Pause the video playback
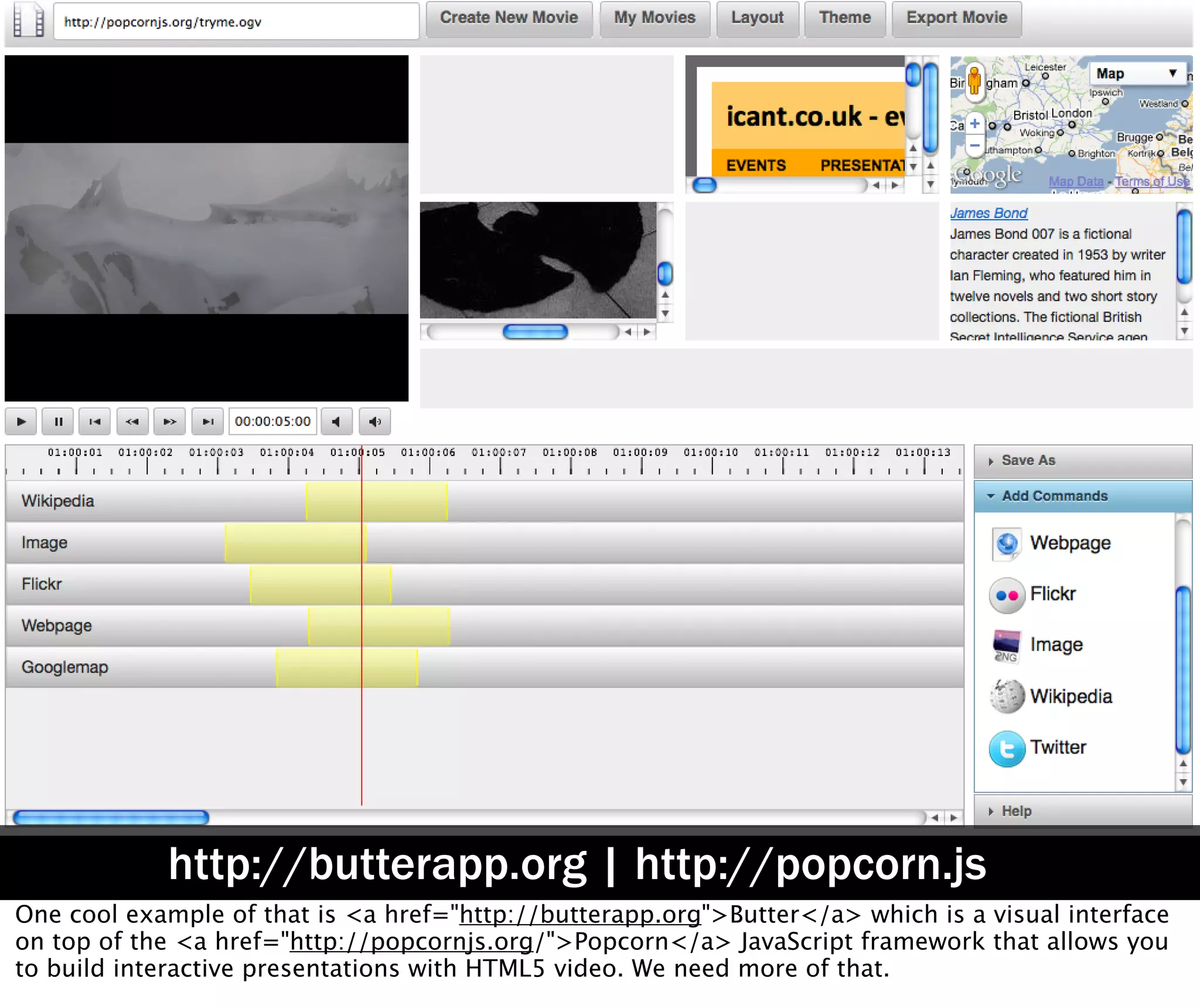1200x1008 pixels. point(58,421)
